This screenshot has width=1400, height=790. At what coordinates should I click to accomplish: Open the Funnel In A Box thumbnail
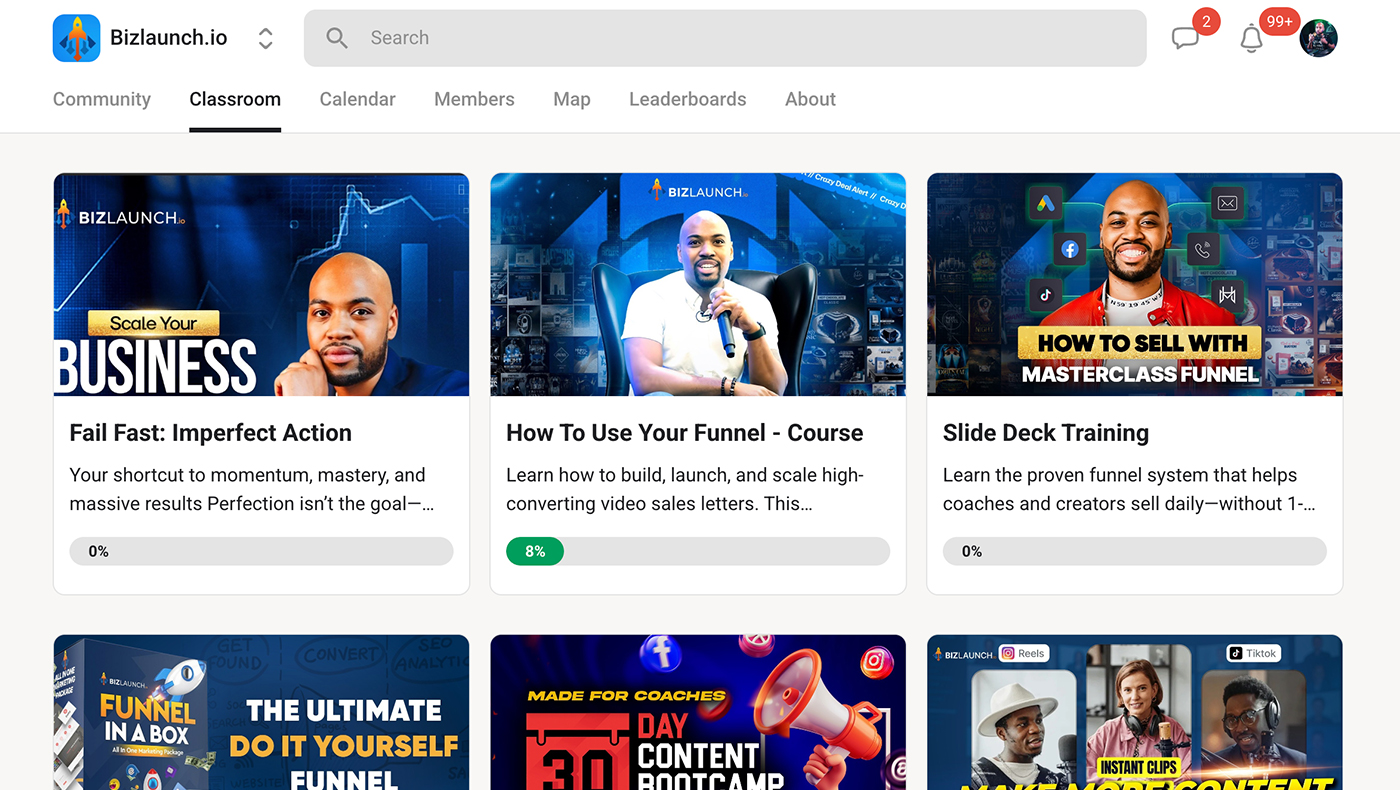[x=261, y=712]
